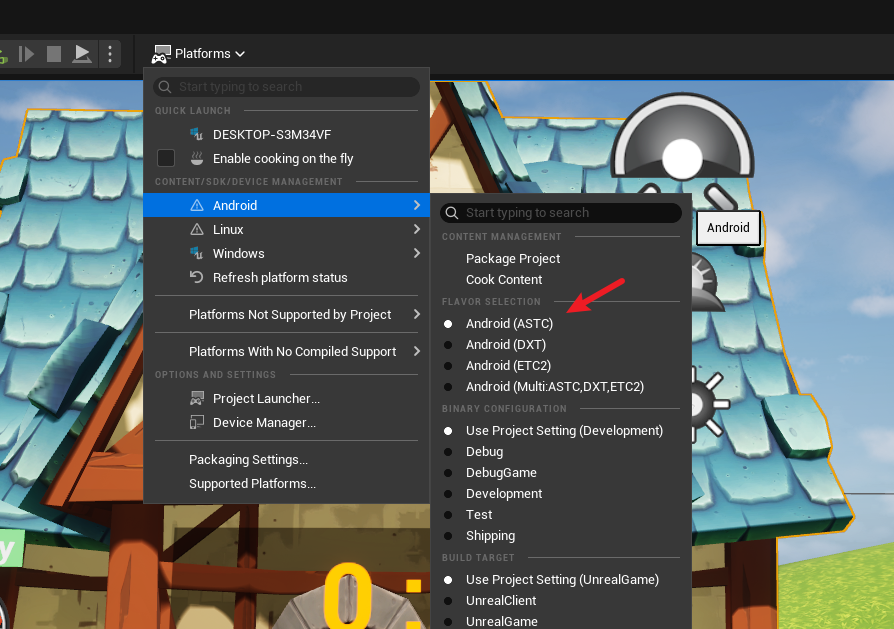The width and height of the screenshot is (894, 629).
Task: Click the Project Launcher icon
Action: [x=197, y=399]
